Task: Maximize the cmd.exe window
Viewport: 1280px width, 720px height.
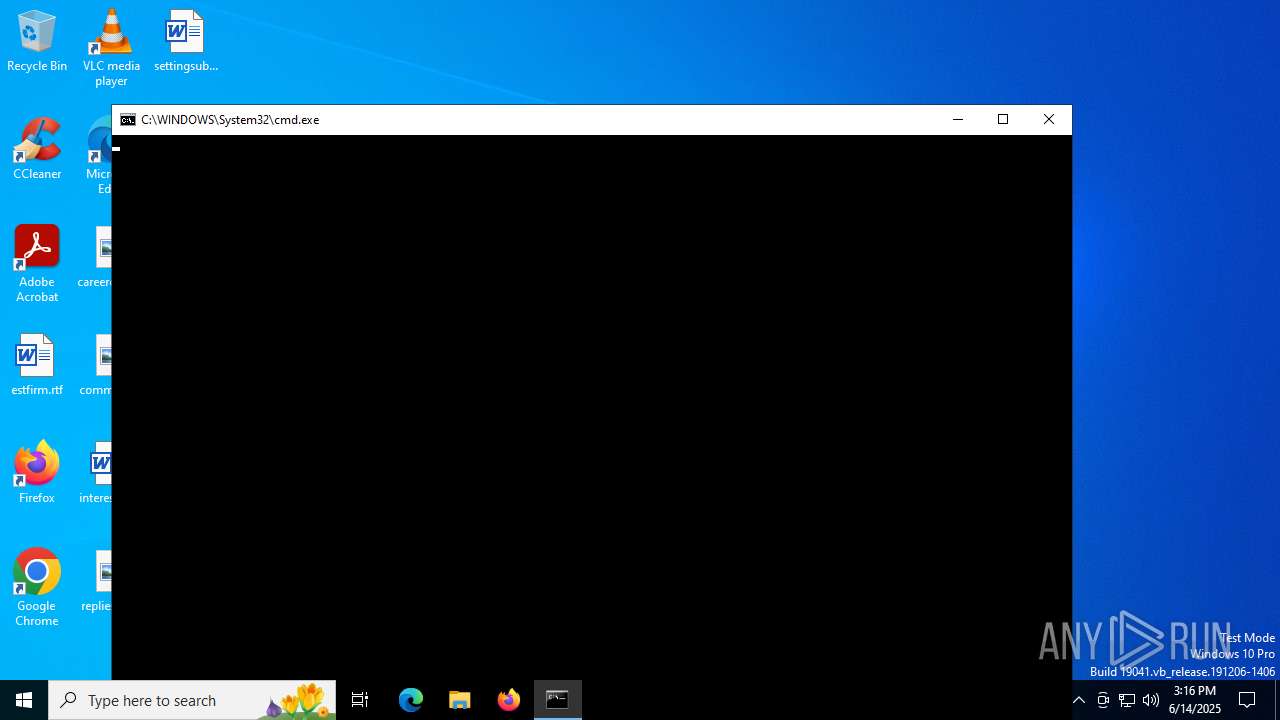Action: pyautogui.click(x=1003, y=120)
